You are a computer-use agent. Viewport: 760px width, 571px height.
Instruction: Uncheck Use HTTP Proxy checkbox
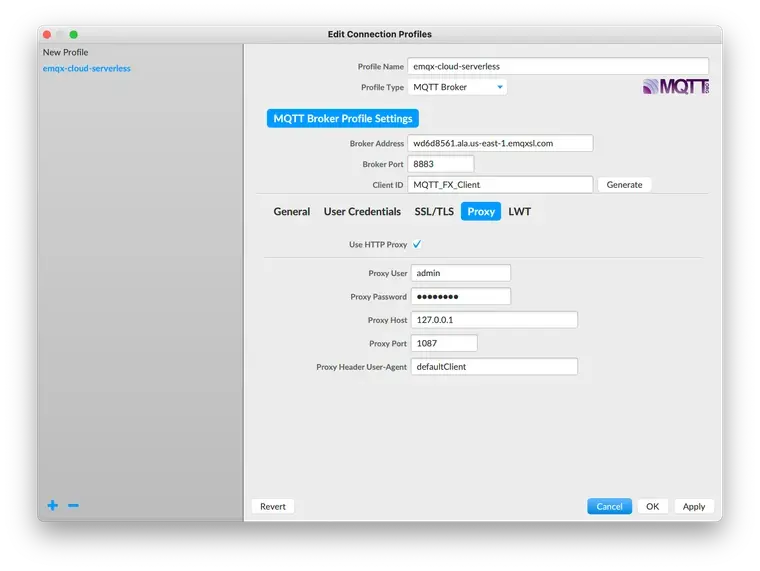[417, 244]
